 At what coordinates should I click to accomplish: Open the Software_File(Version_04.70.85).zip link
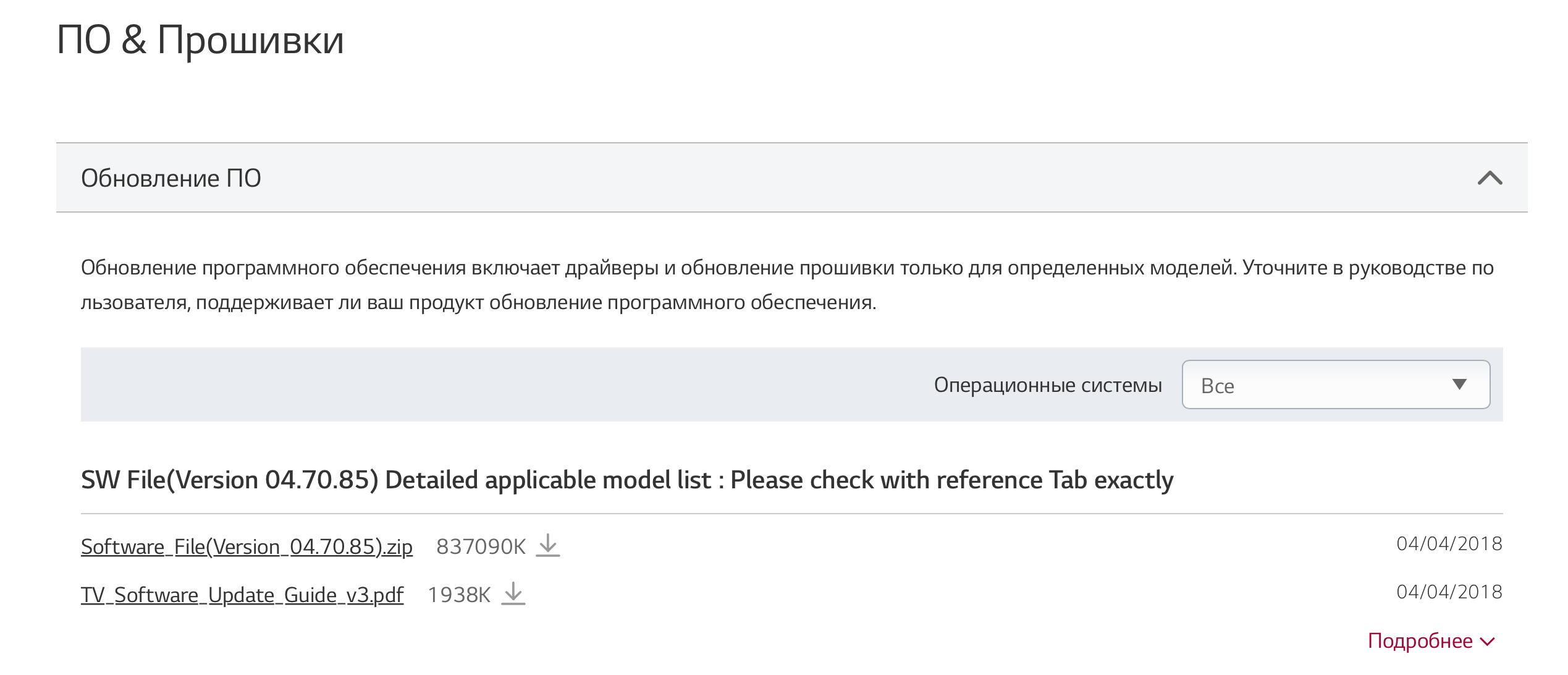tap(247, 546)
